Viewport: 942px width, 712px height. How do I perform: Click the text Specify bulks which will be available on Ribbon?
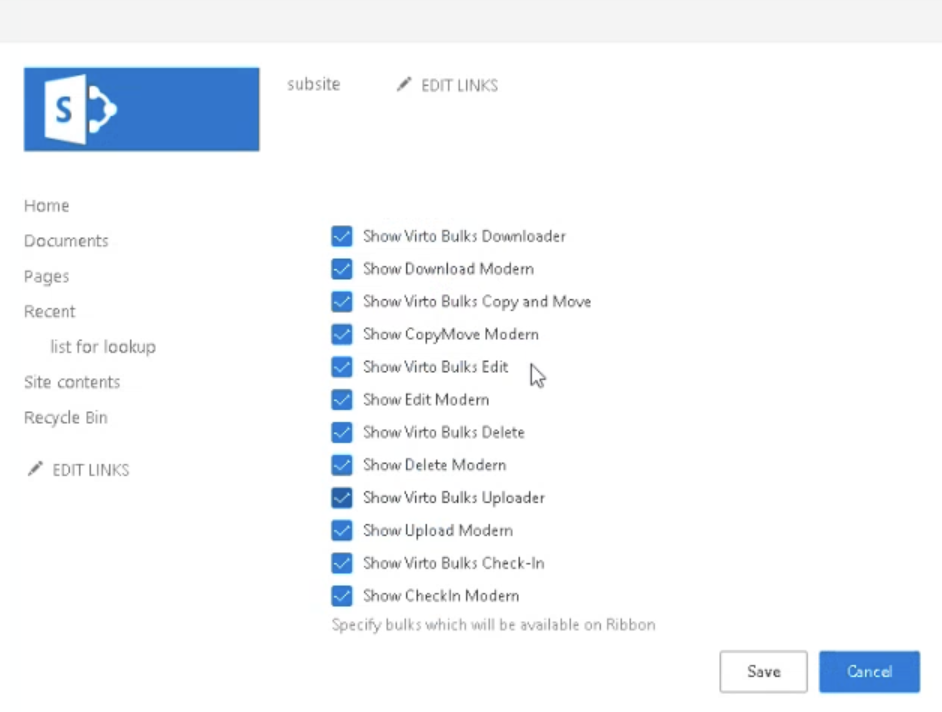(x=493, y=625)
